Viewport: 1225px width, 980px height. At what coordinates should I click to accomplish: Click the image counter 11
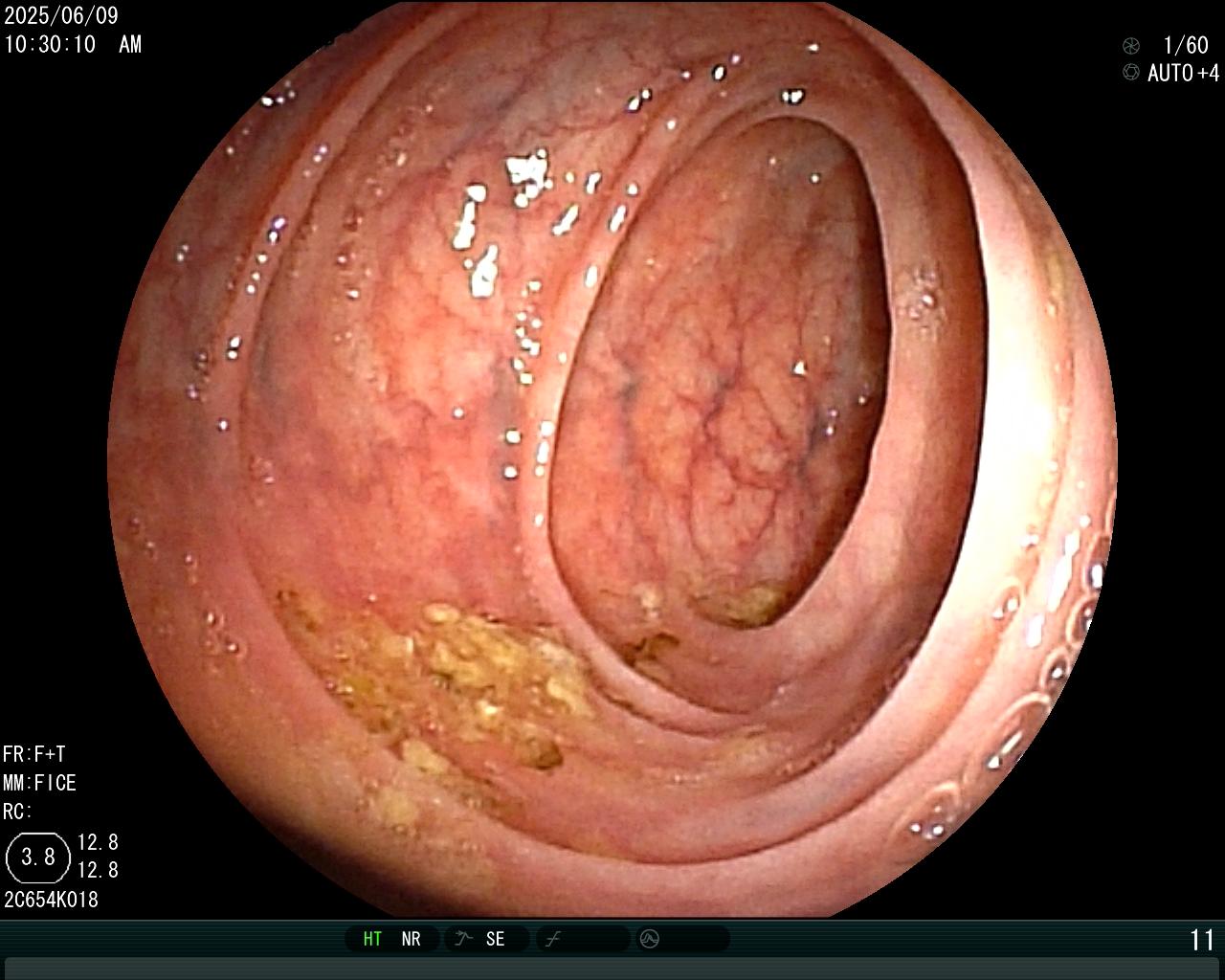coord(1202,940)
